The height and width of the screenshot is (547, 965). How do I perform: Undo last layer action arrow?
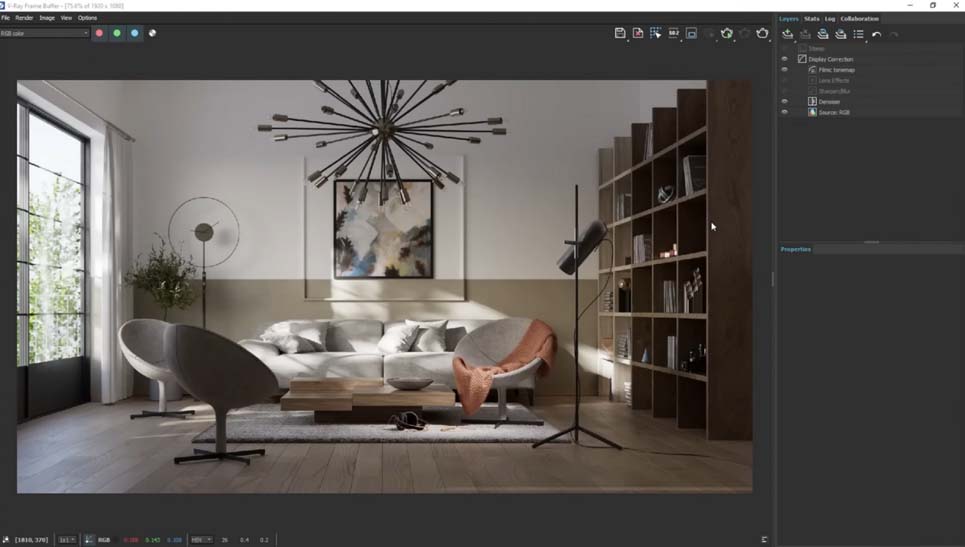pyautogui.click(x=876, y=34)
